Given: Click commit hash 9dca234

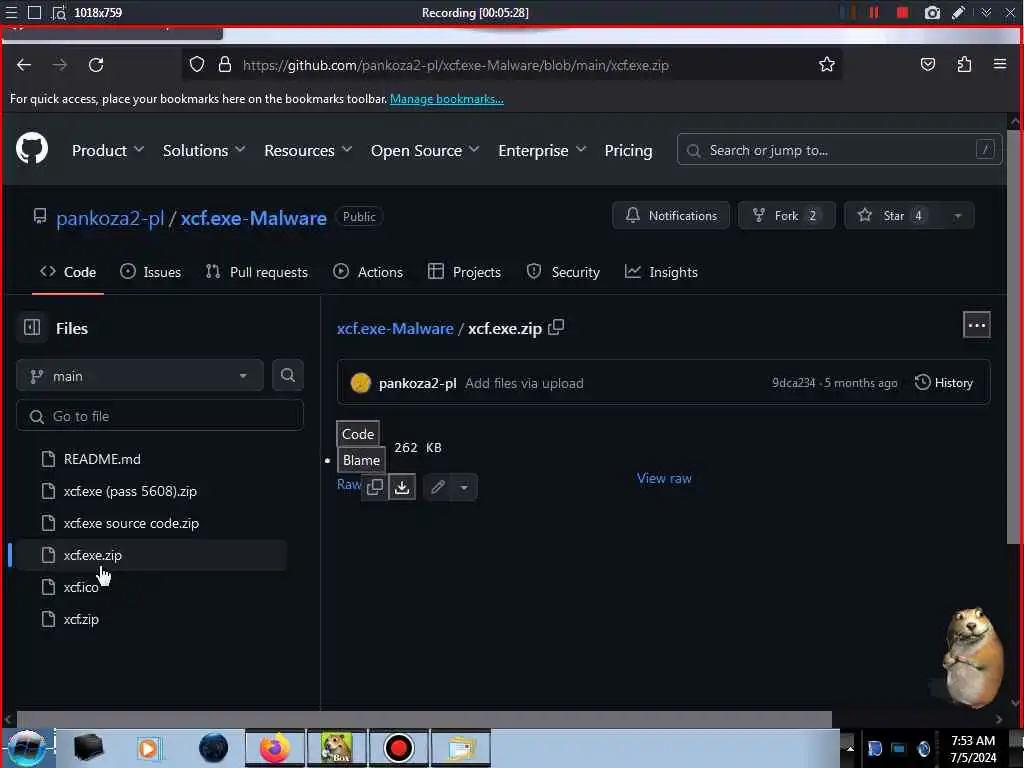Looking at the screenshot, I should pos(793,383).
